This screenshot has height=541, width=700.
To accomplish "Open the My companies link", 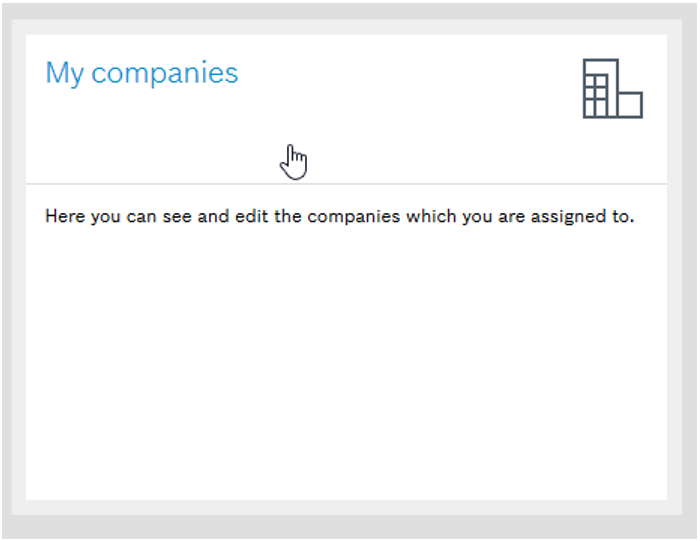I will tap(142, 73).
